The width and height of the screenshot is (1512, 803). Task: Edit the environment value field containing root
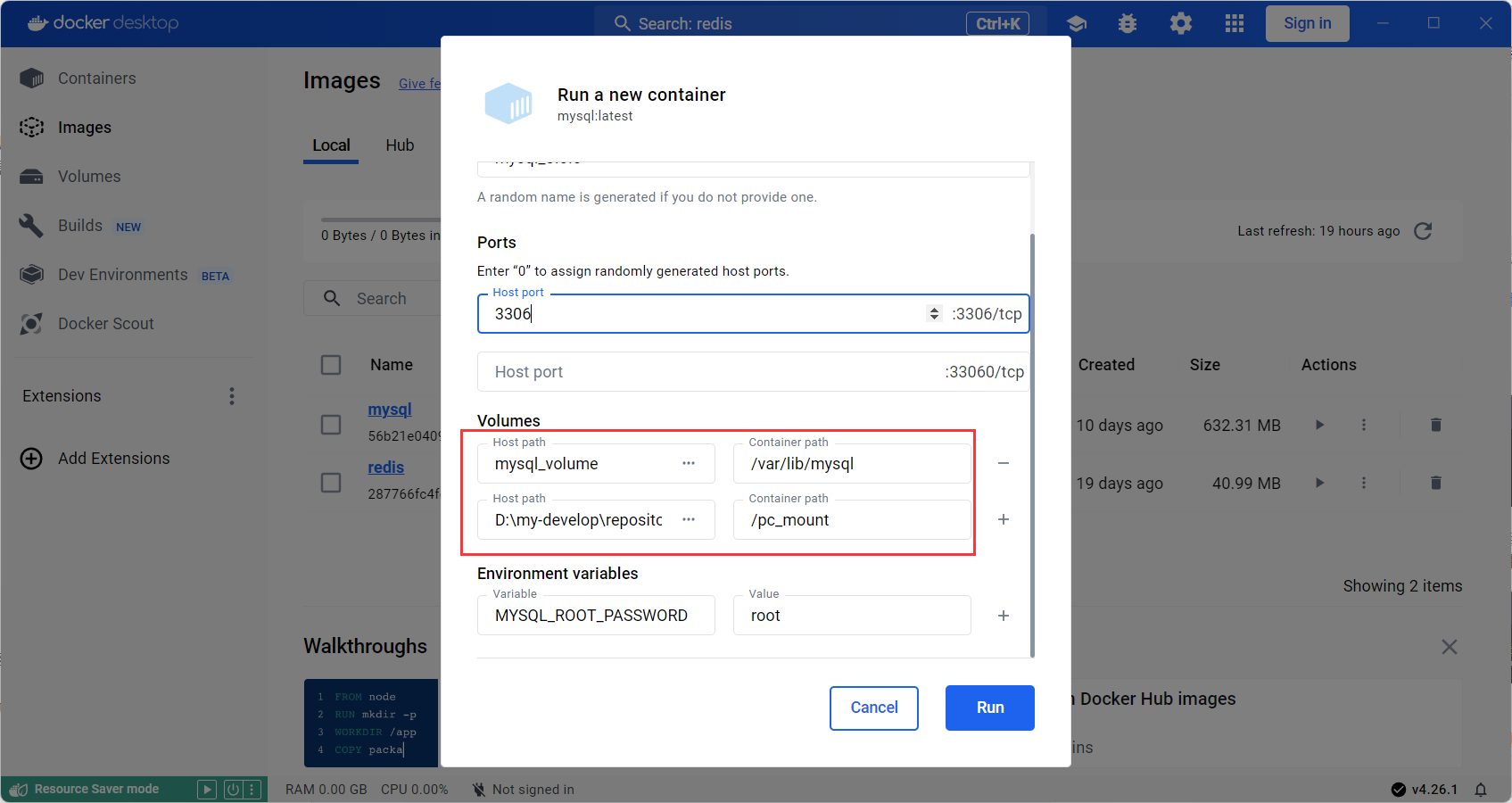(852, 616)
